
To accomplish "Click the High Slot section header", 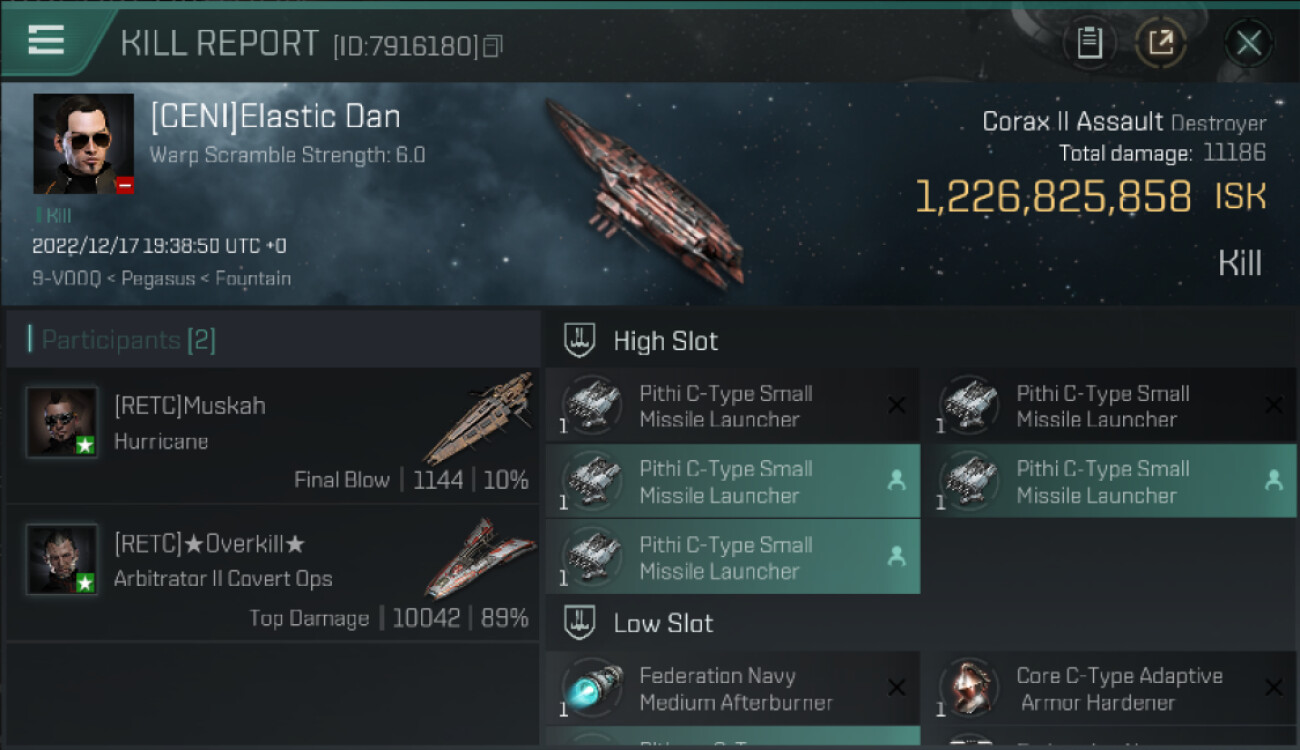I will [665, 341].
